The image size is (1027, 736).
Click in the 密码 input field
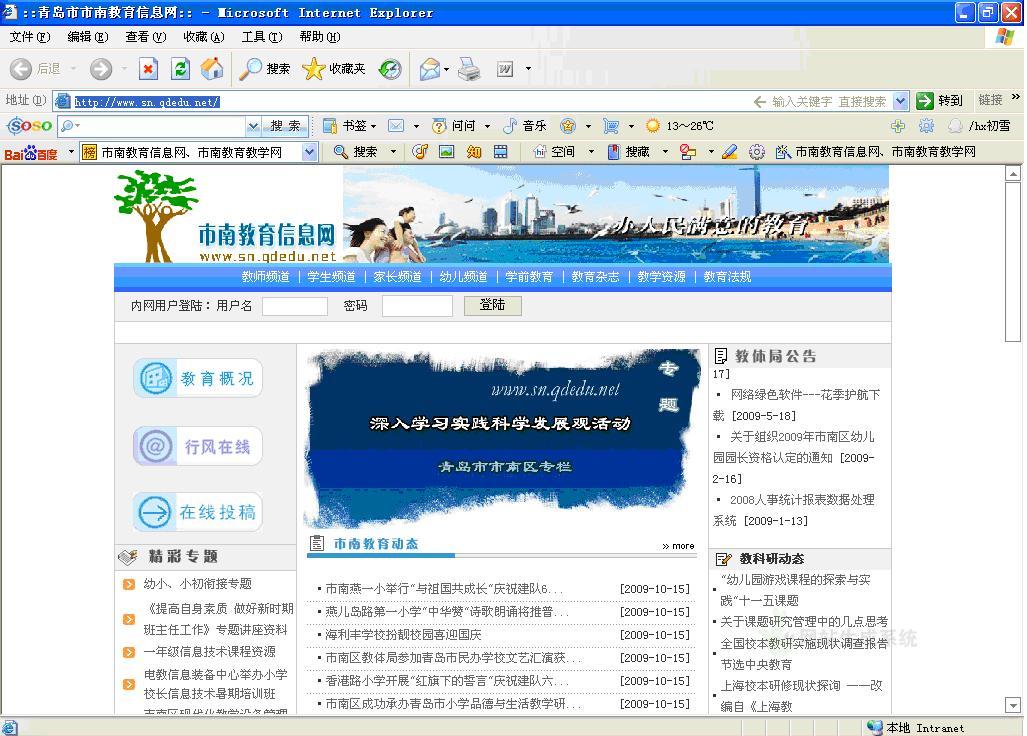[417, 306]
